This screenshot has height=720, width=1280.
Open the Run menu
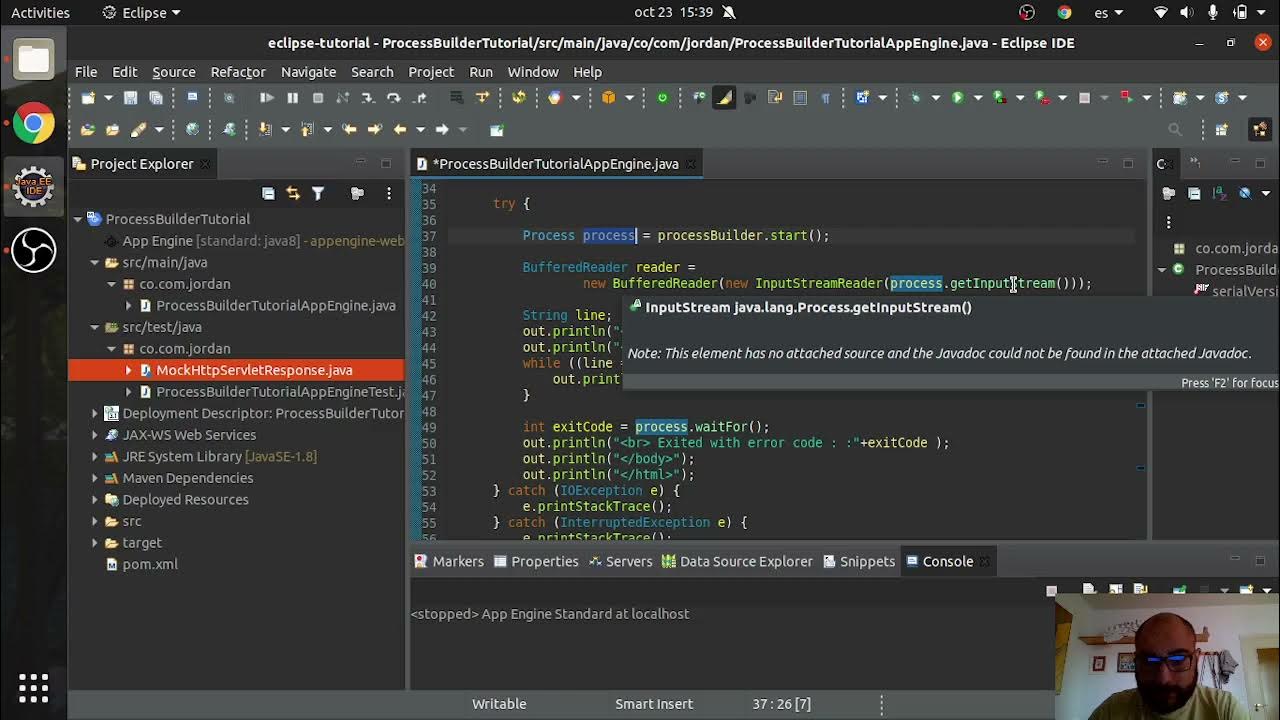click(x=481, y=72)
